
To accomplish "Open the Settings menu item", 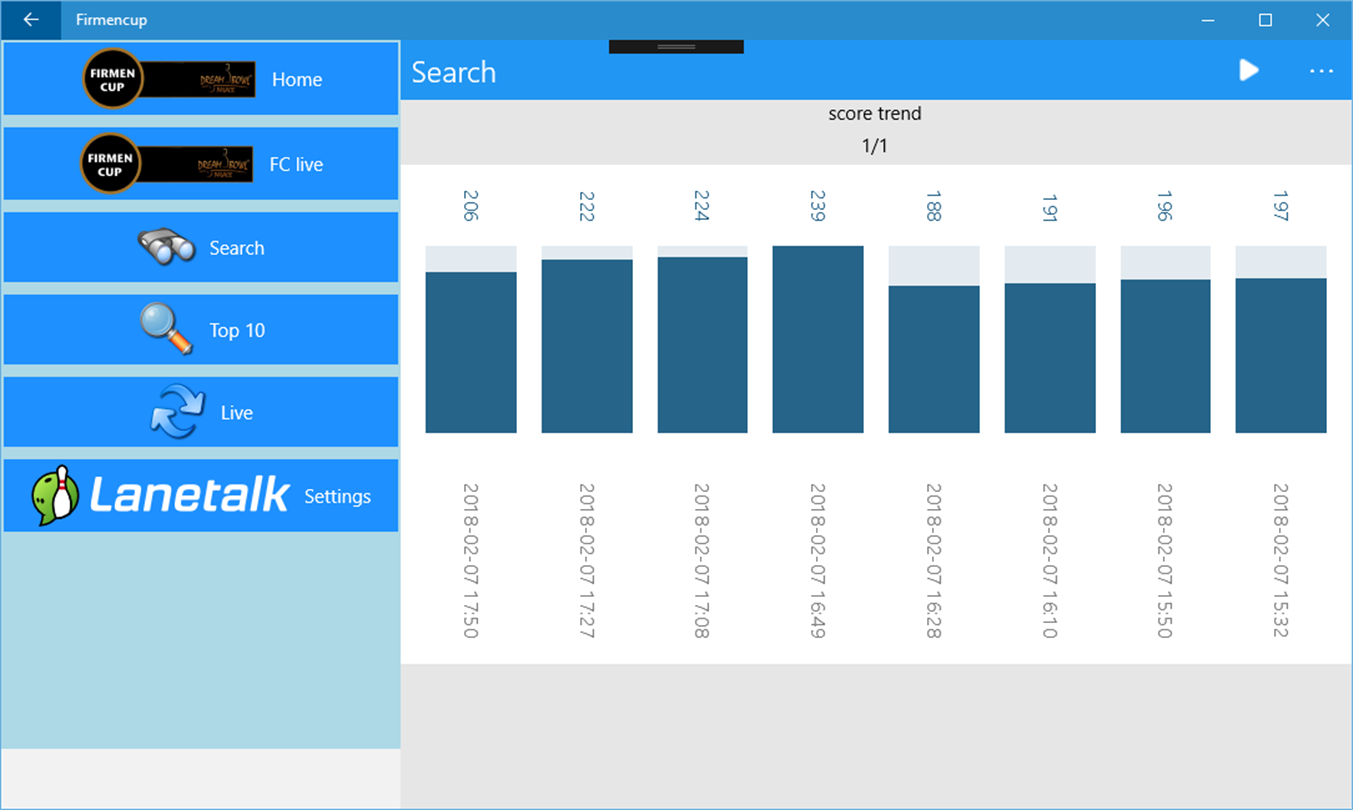I will click(201, 495).
